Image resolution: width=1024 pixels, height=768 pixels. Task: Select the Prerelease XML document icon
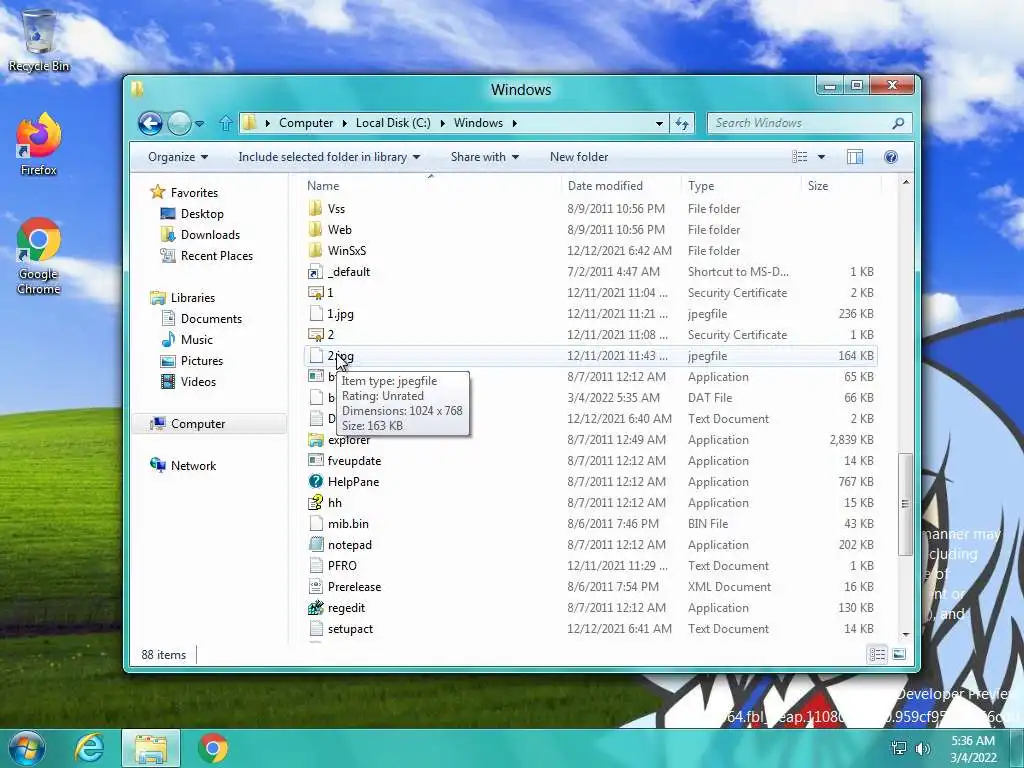coord(315,586)
